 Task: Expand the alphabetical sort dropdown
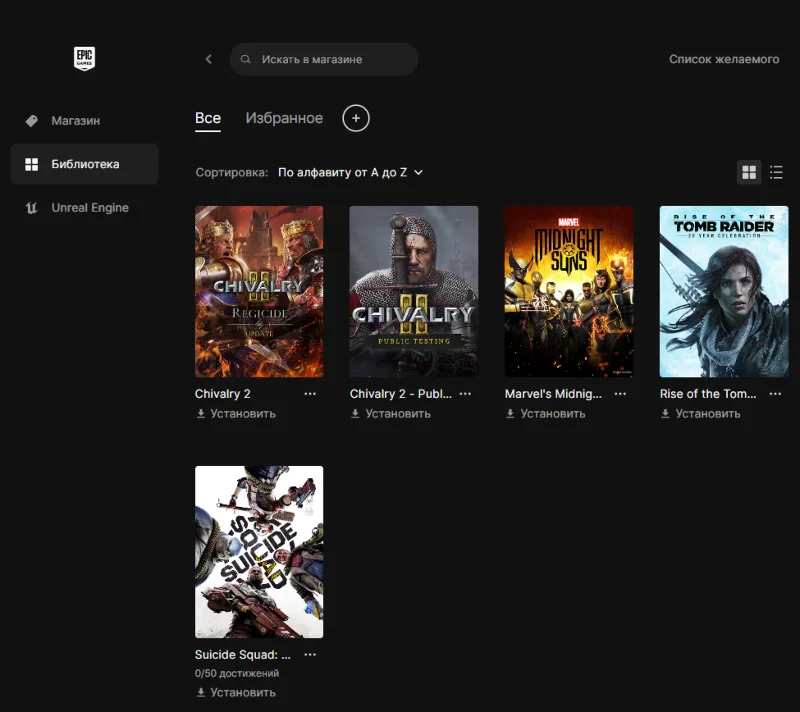tap(350, 172)
